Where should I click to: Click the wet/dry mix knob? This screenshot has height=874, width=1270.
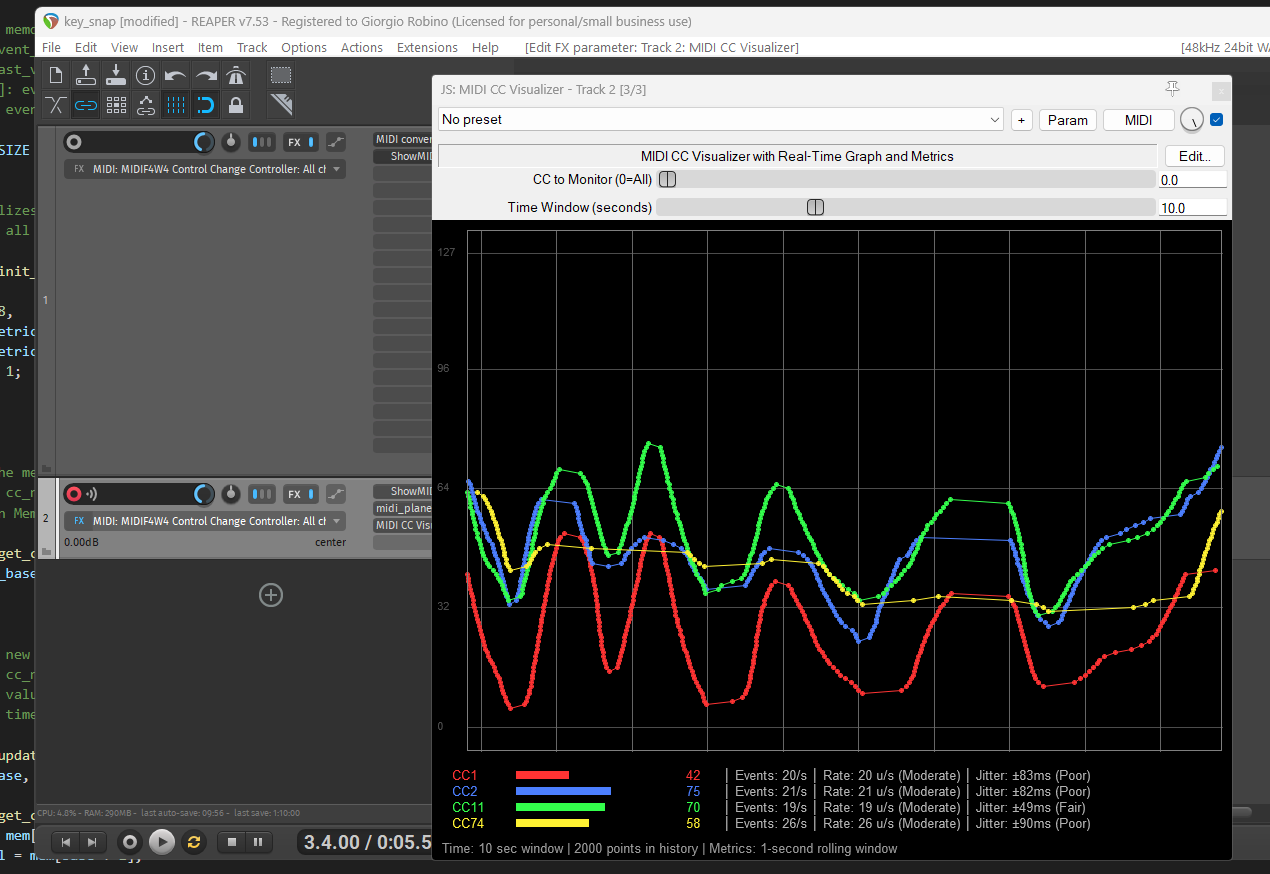tap(1191, 120)
